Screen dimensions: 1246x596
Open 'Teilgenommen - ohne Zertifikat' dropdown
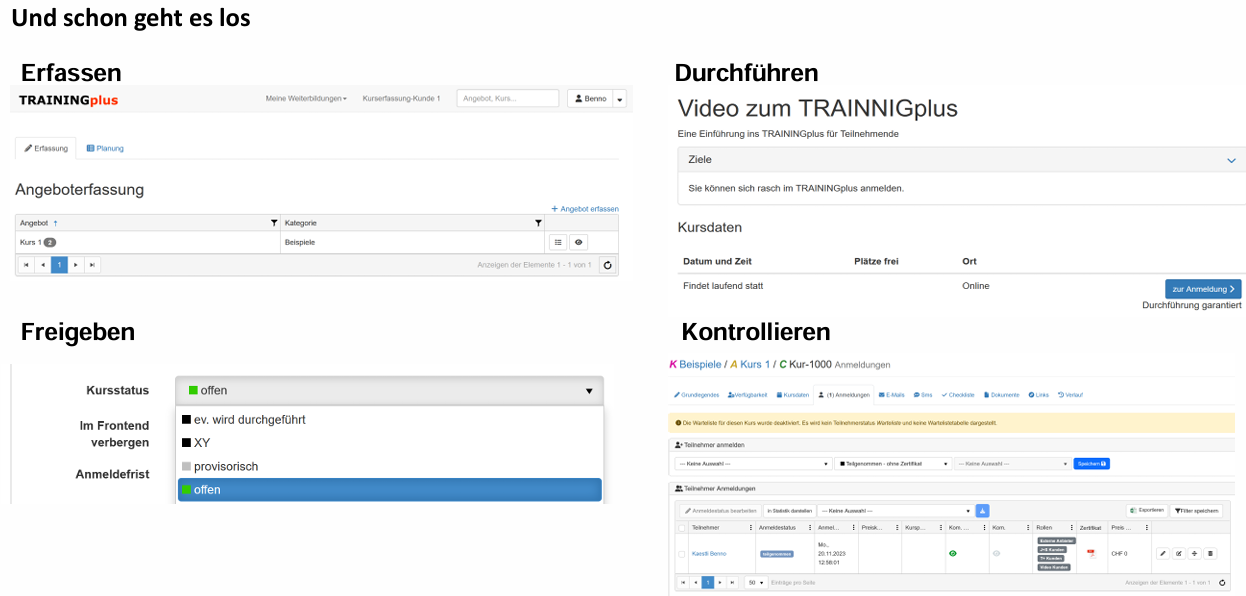click(x=893, y=464)
